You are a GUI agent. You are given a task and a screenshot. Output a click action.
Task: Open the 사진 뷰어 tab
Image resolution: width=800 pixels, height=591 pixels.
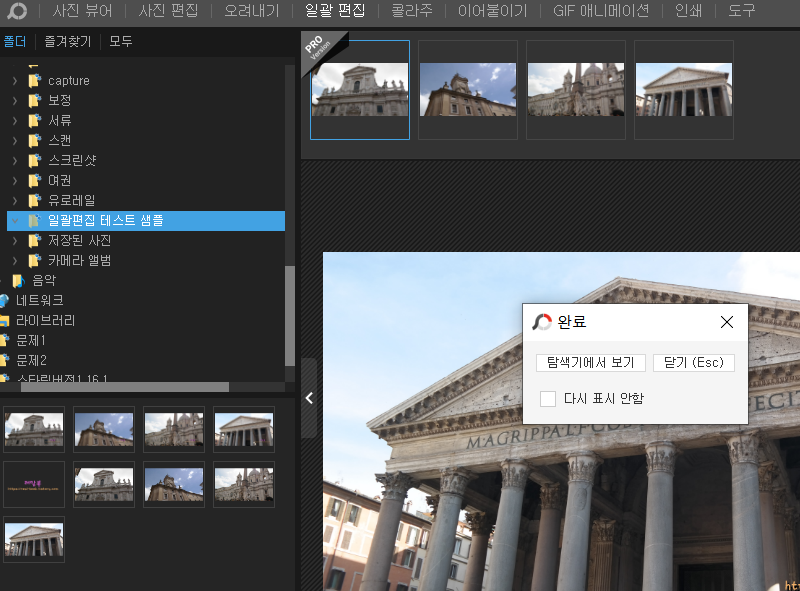coord(82,10)
